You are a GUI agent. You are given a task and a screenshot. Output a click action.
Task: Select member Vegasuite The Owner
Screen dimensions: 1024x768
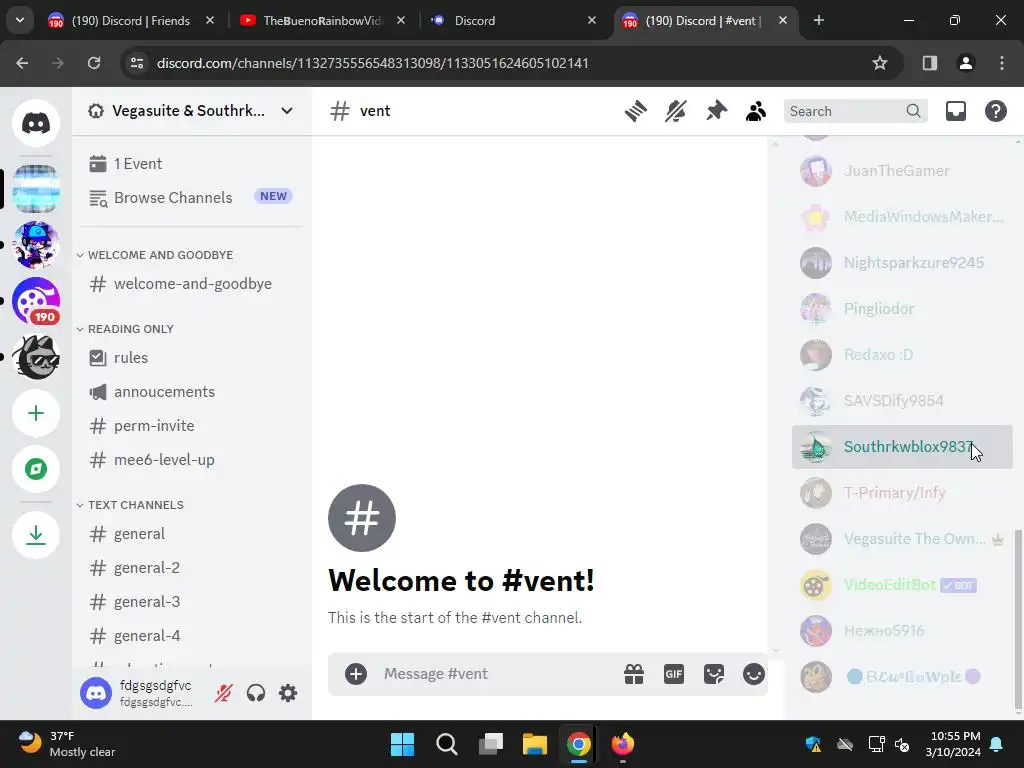[x=902, y=539]
